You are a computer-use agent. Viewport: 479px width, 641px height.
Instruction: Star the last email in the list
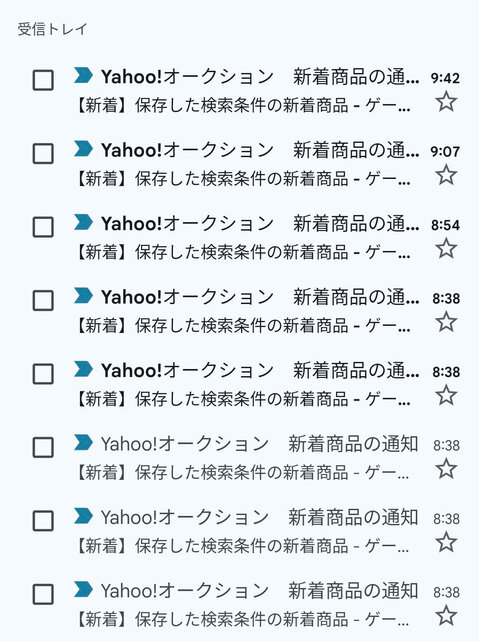click(446, 616)
